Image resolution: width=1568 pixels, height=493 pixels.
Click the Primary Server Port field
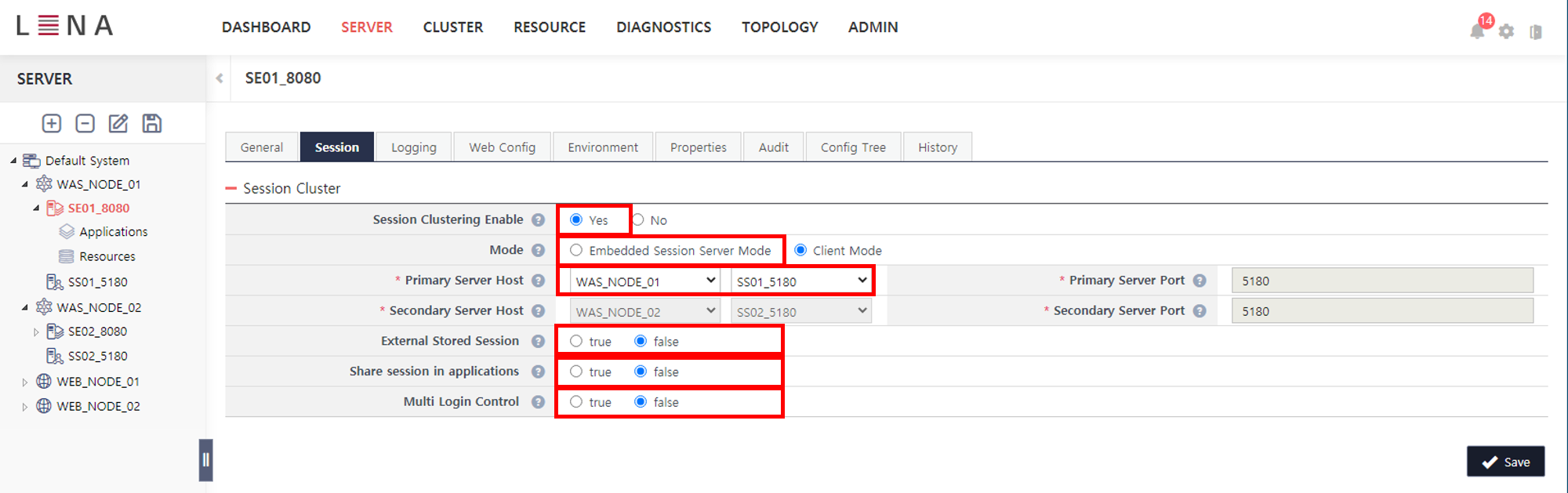(1381, 281)
